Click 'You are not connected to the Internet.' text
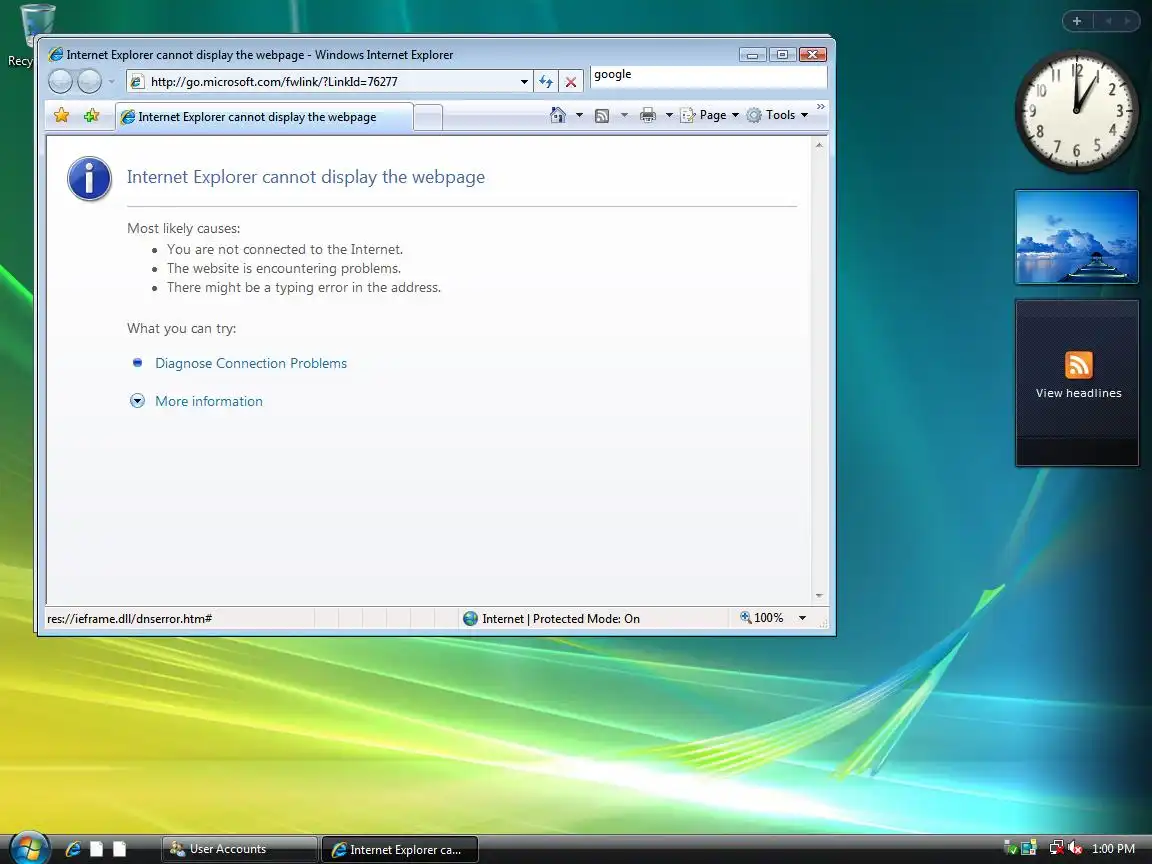1152x864 pixels. tap(285, 250)
